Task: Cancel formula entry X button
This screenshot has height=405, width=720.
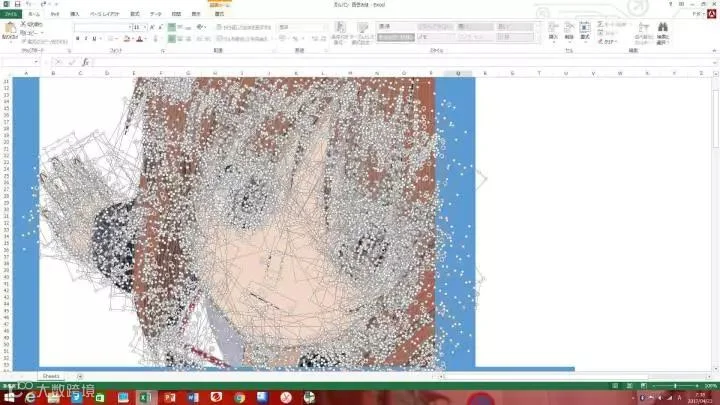Action: pos(58,62)
